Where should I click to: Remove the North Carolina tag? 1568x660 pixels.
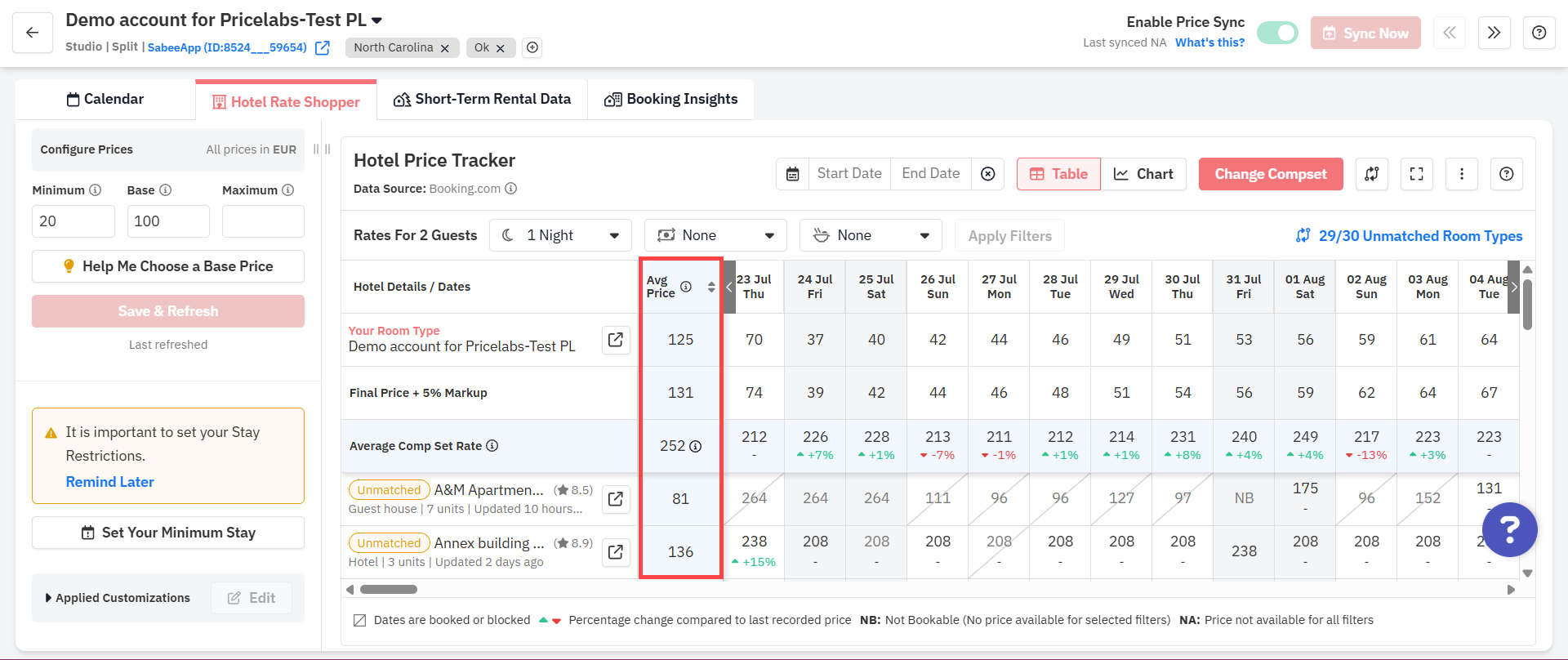(x=445, y=48)
